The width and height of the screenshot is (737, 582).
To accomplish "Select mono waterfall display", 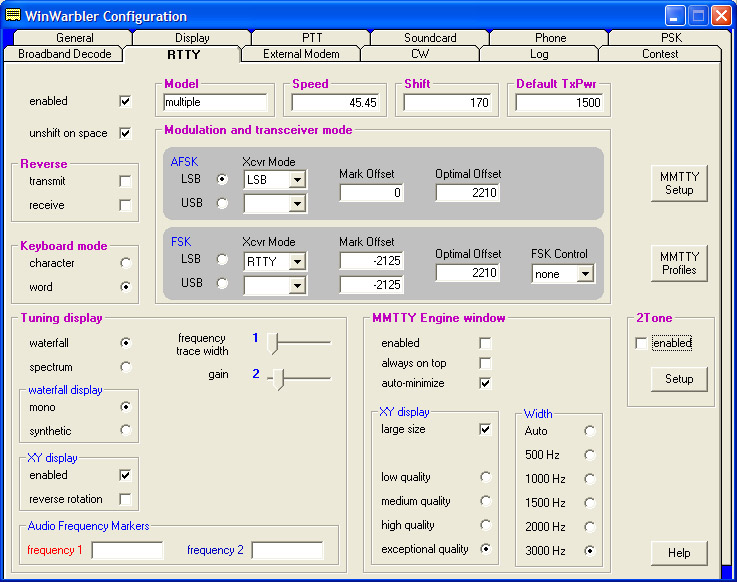I will point(125,407).
